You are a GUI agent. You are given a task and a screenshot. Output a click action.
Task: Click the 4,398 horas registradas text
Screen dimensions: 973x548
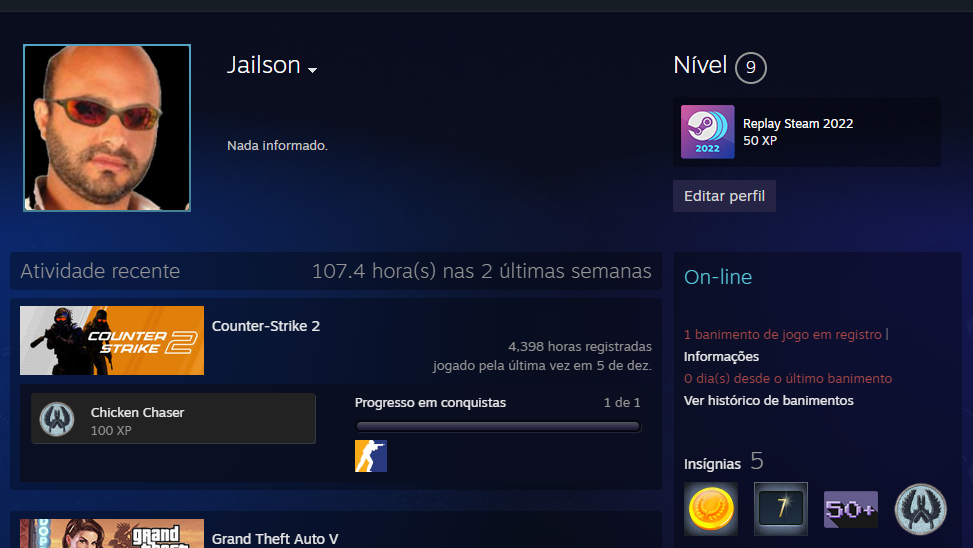[580, 346]
